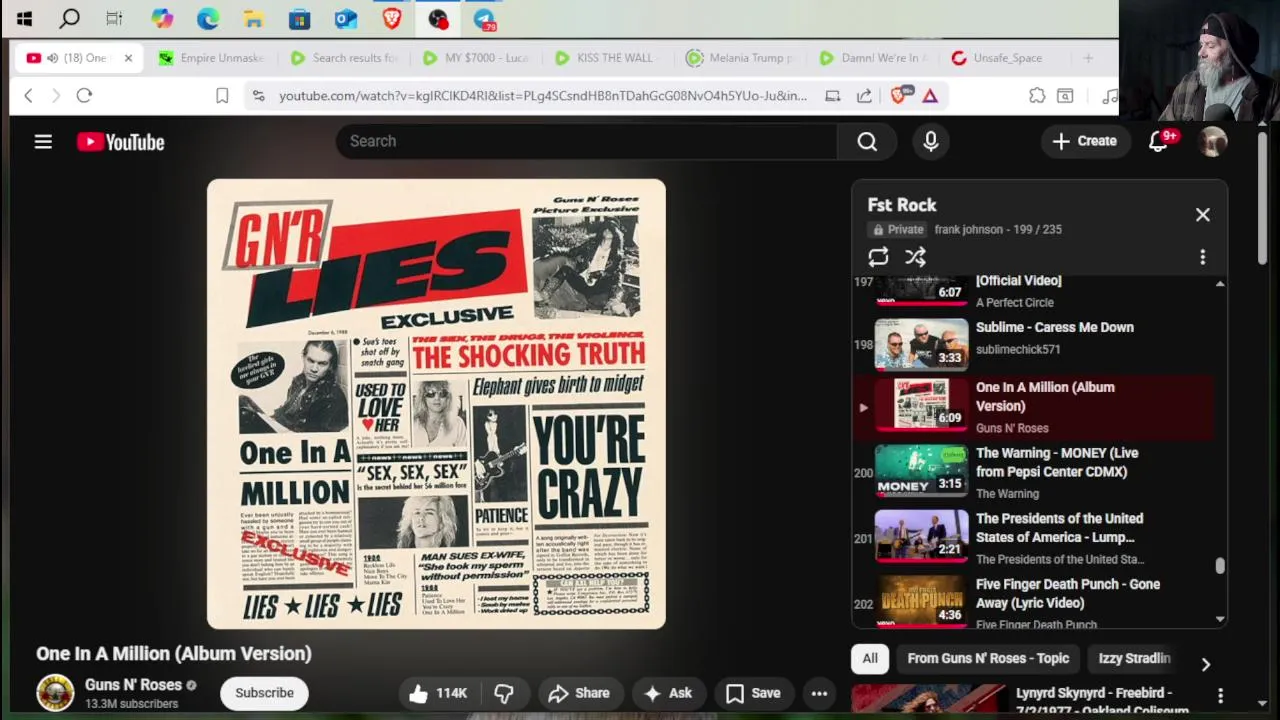Click the YouTube search input field
Screen dimensions: 1280x720
(586, 142)
